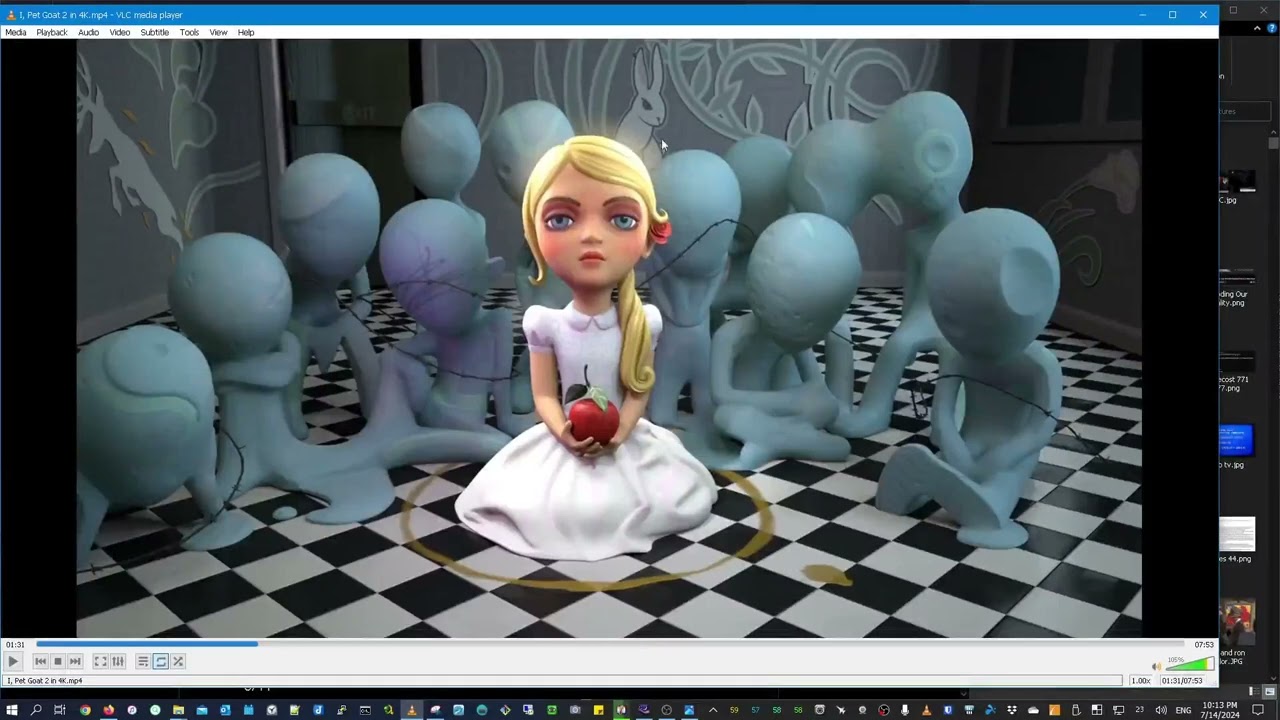Click the 01:31/07:53 time display
Image resolution: width=1280 pixels, height=720 pixels.
click(1184, 680)
